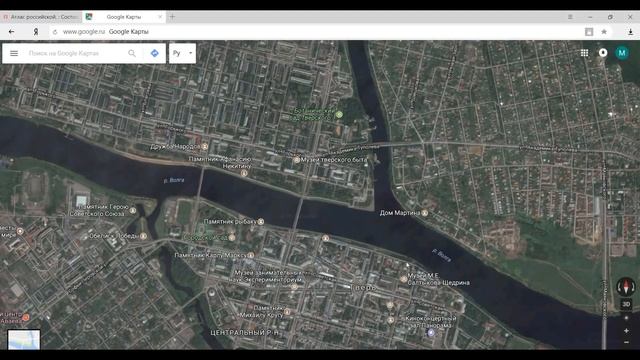This screenshot has width=640, height=360.
Task: Select the 'Дом Мартина' place marker
Action: pos(425,213)
